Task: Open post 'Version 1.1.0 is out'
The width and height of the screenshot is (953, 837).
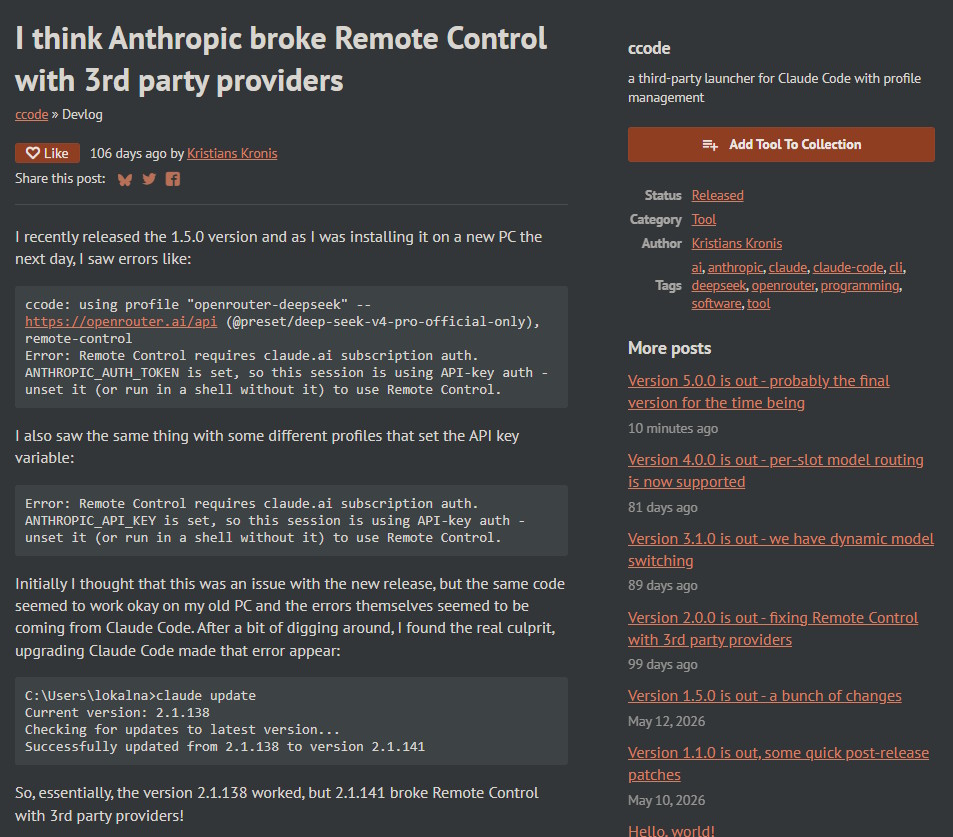Action: pyautogui.click(x=778, y=763)
